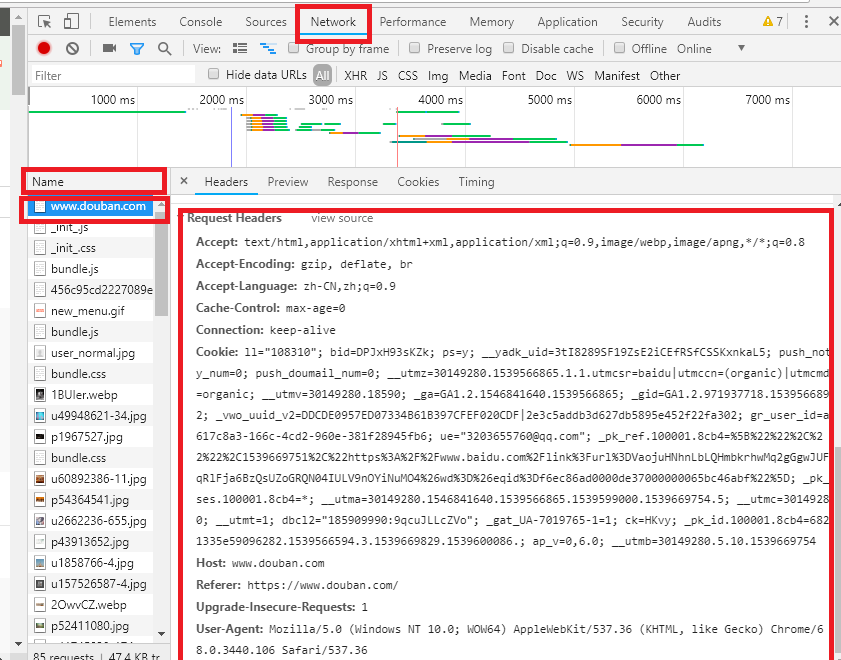Toggle the waterfall overview view icon
The height and width of the screenshot is (660, 841).
tap(268, 48)
